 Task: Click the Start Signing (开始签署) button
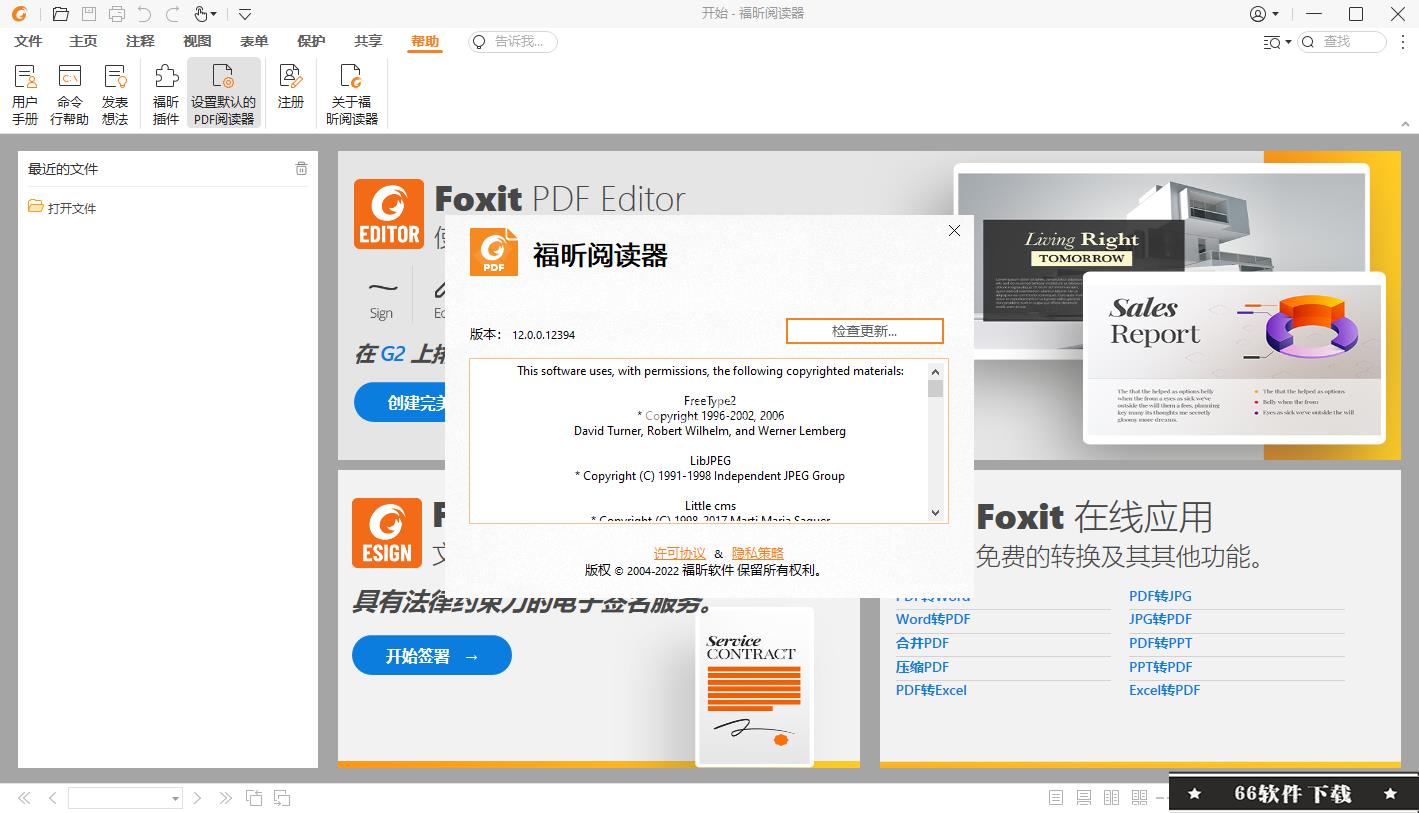(x=432, y=656)
